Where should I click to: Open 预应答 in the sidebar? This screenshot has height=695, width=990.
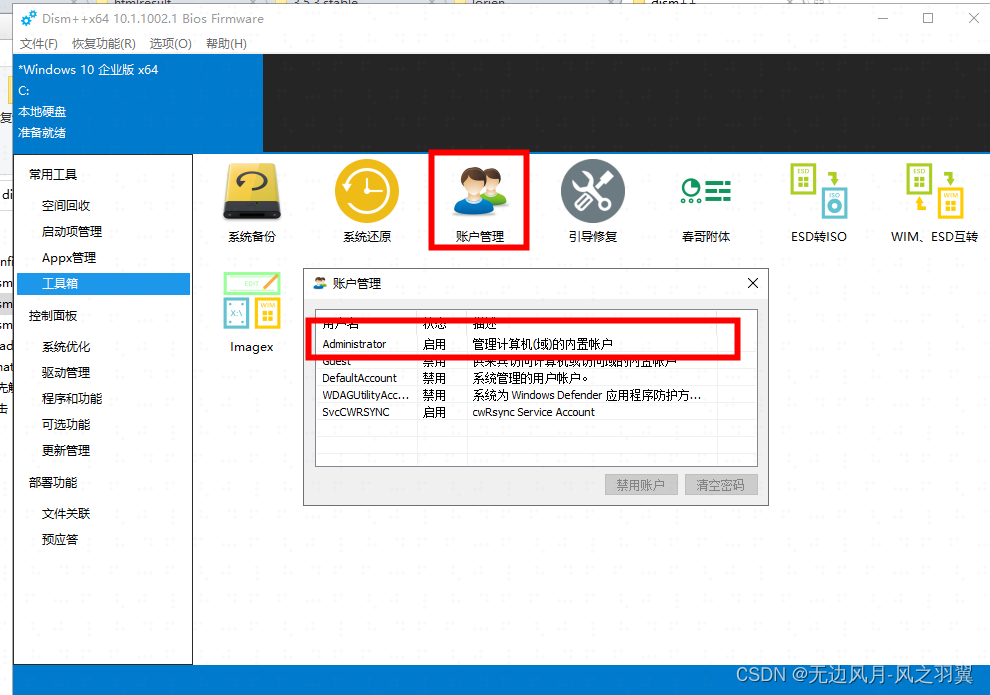pos(60,539)
